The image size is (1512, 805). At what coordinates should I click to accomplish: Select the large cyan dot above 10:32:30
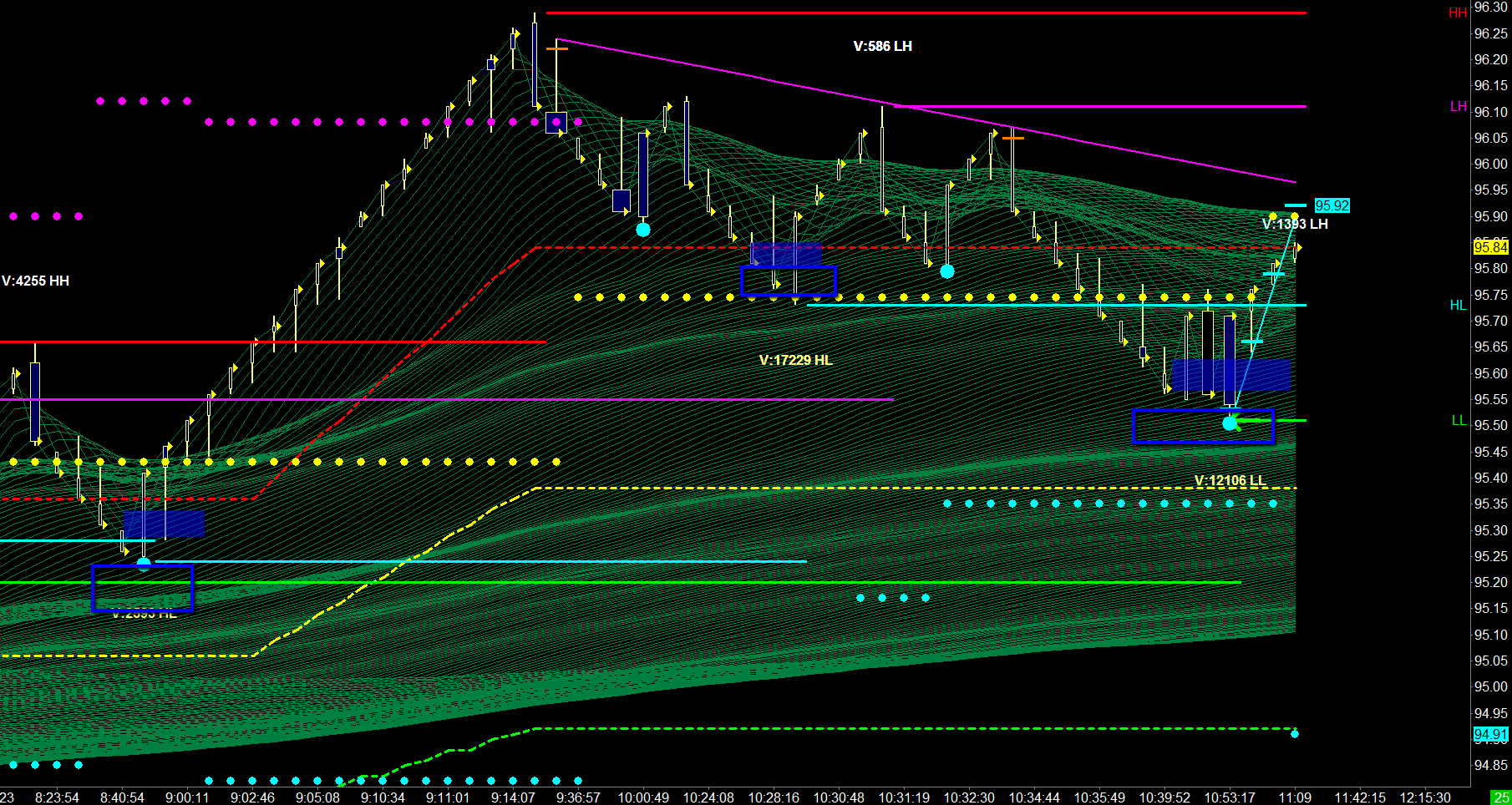(x=946, y=271)
